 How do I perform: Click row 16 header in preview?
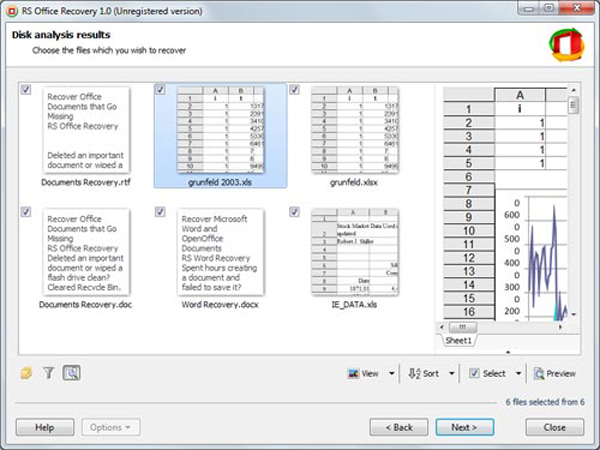(469, 311)
